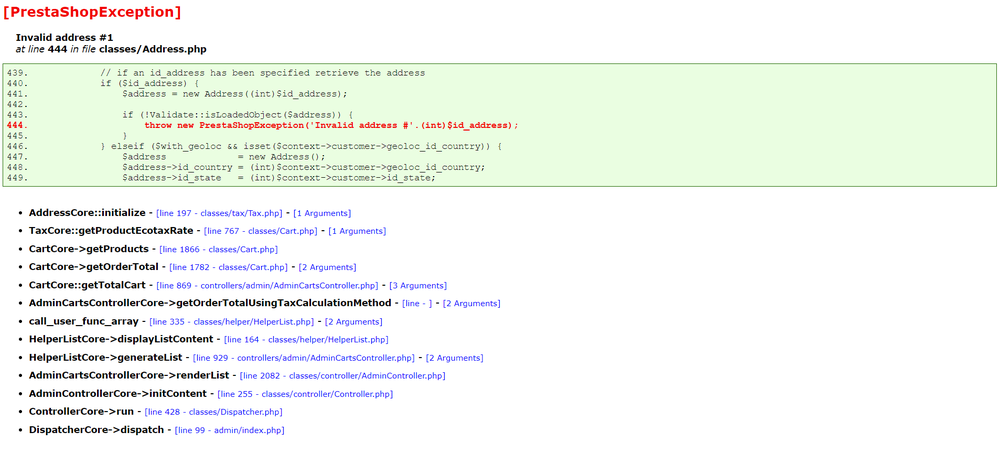Screen dimensions: 1000x464
Task: Expand 1 Arguments for AddressCore::initialize
Action: point(322,214)
